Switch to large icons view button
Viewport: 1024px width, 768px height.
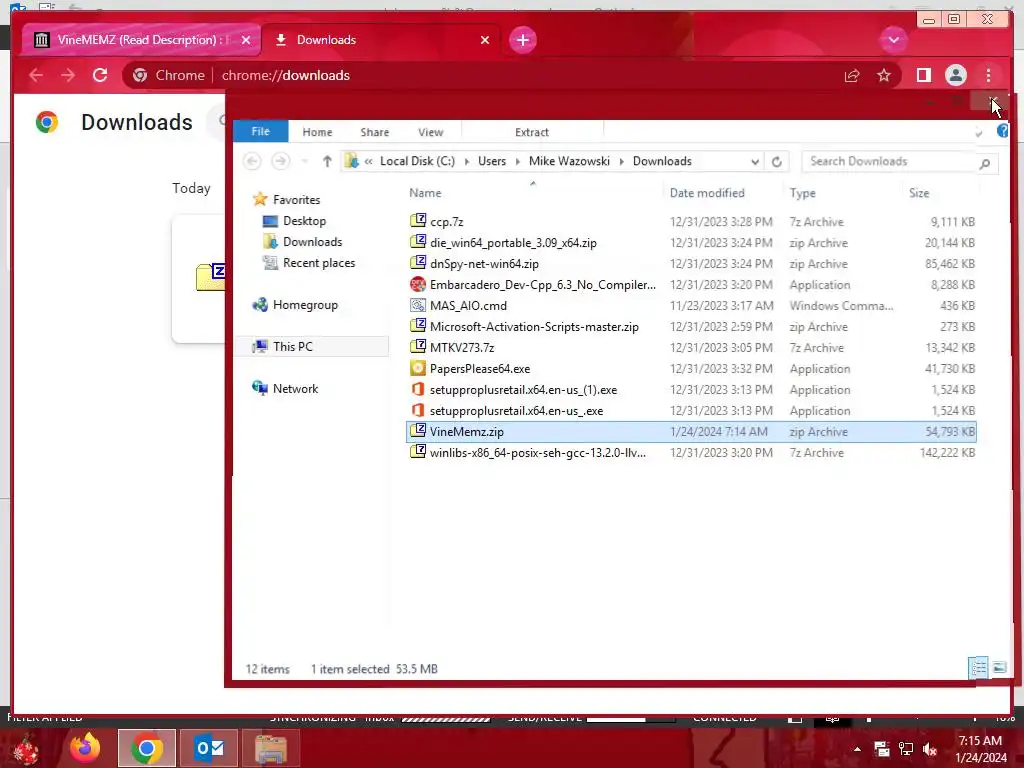pyautogui.click(x=999, y=667)
